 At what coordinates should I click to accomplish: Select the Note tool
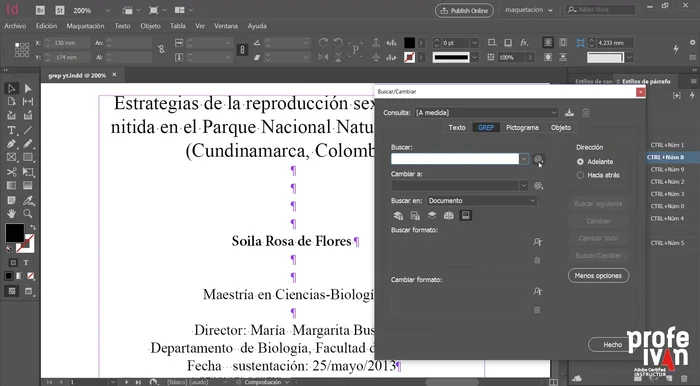click(x=12, y=200)
